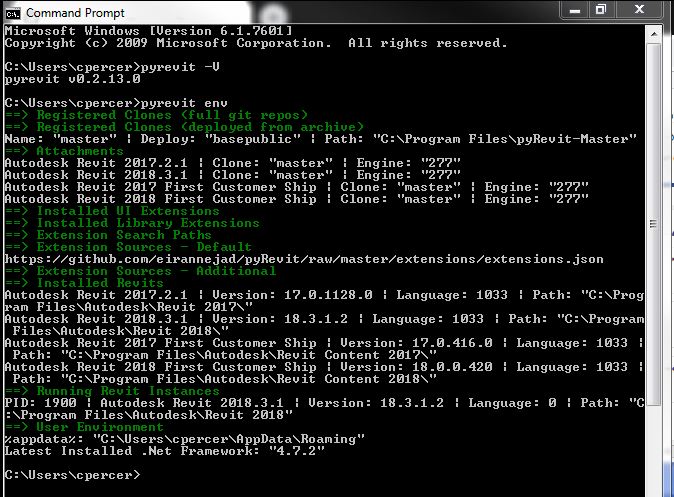The width and height of the screenshot is (674, 497).
Task: Click the 'Revit Content 2017' path line
Action: coord(224,356)
